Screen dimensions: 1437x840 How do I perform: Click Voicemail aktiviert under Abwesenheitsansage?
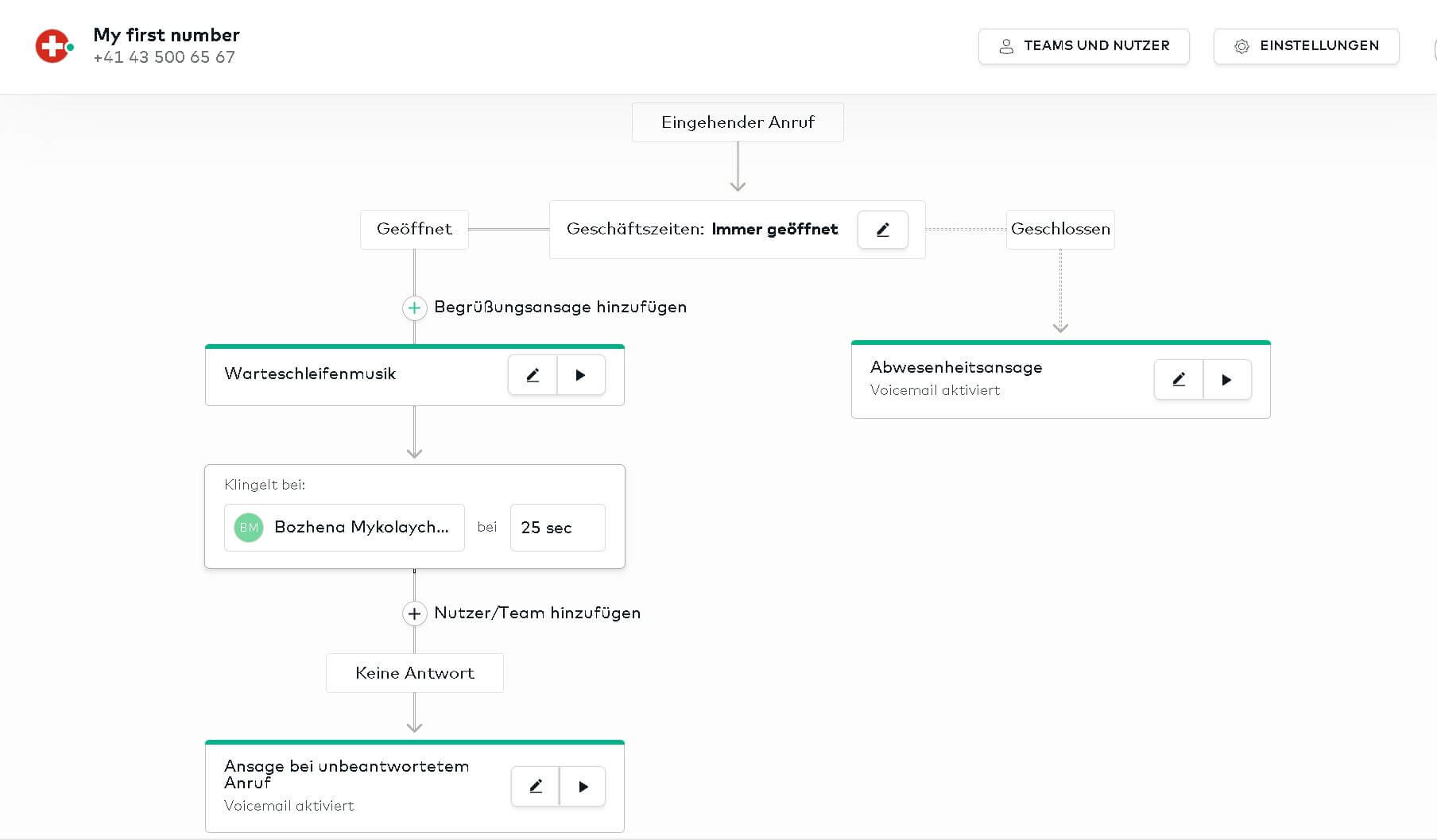click(x=935, y=390)
